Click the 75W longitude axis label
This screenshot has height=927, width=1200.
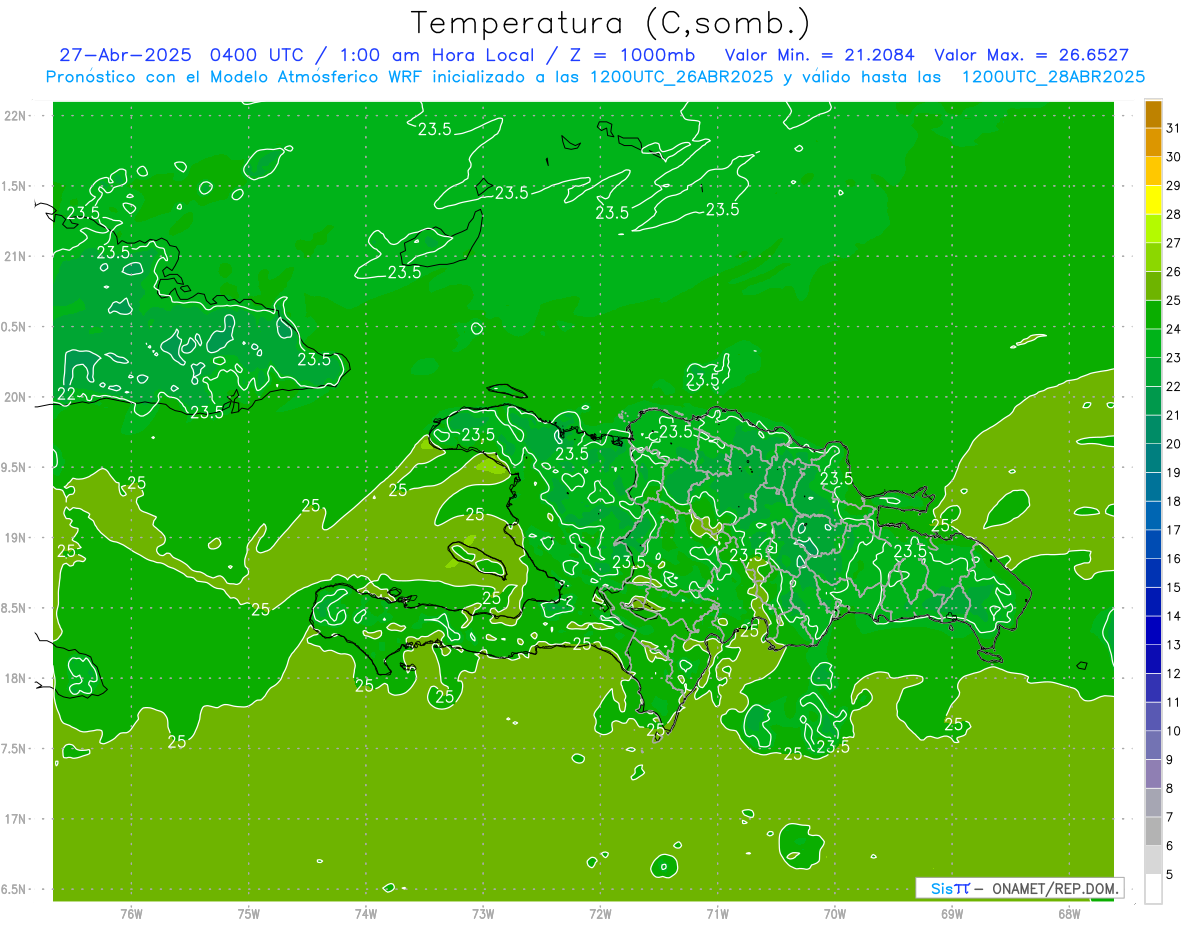pyautogui.click(x=249, y=914)
